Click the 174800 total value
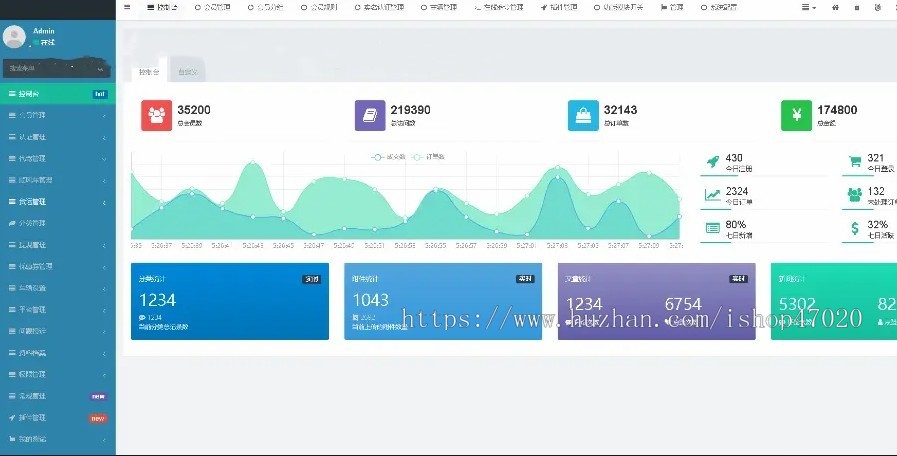897x456 pixels. pos(838,110)
